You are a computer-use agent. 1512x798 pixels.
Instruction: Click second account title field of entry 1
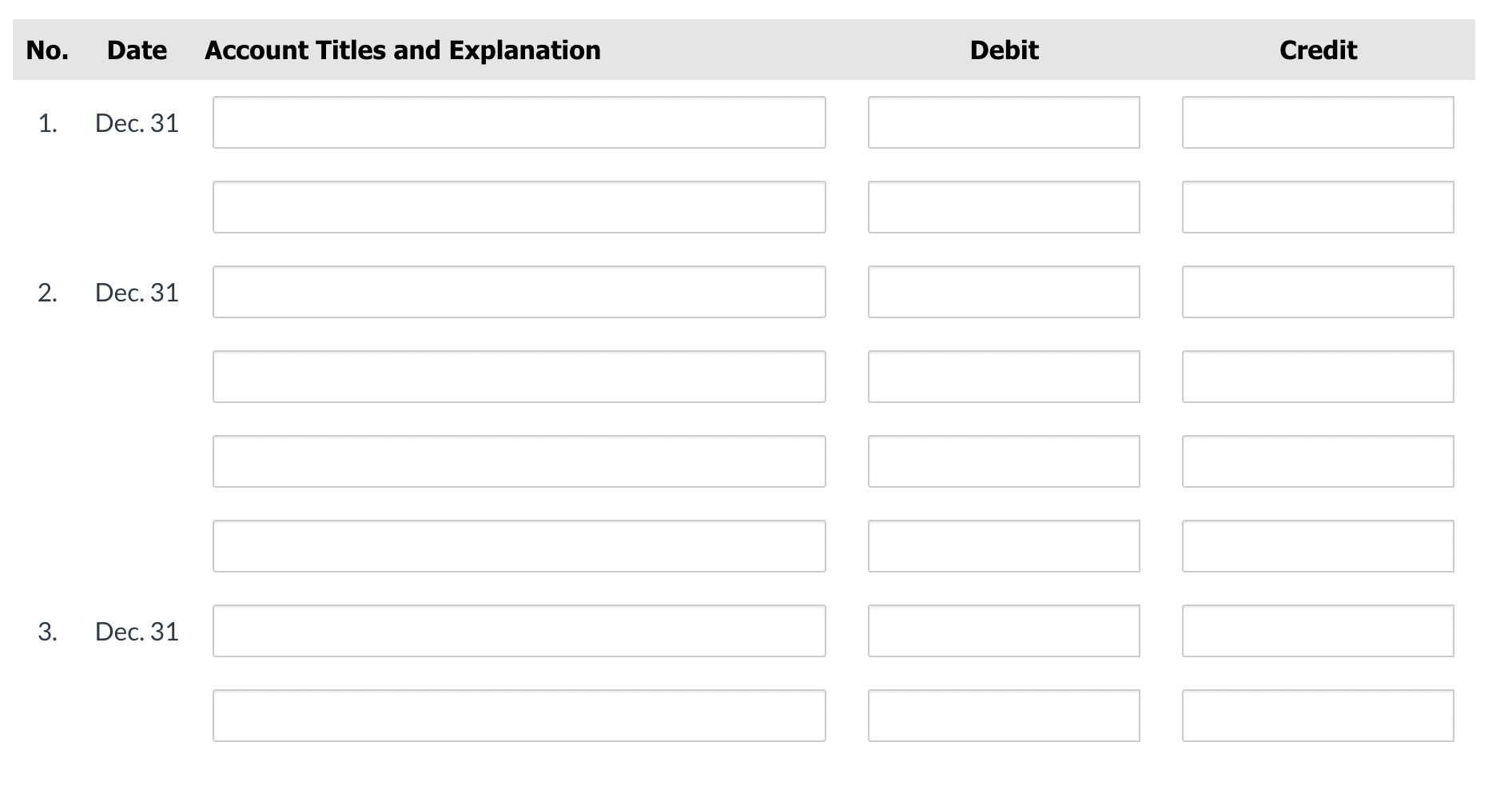519,207
